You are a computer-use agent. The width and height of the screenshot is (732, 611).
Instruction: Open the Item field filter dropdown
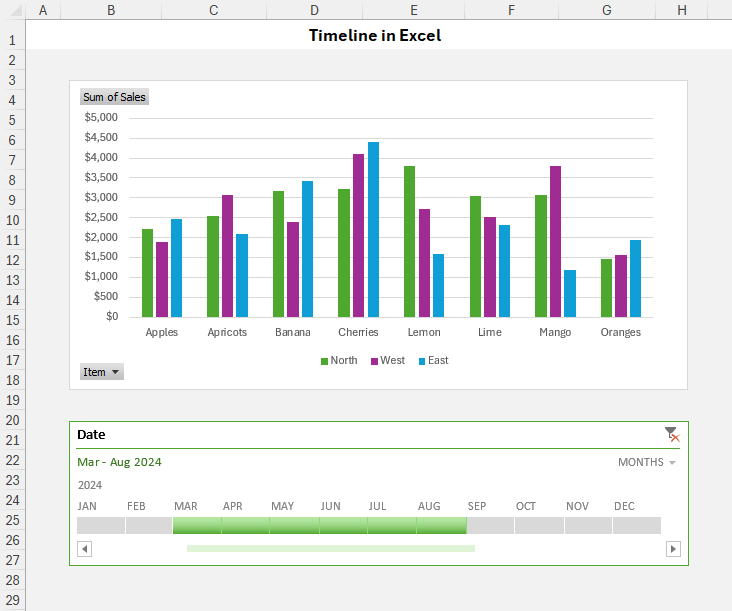pyautogui.click(x=102, y=372)
